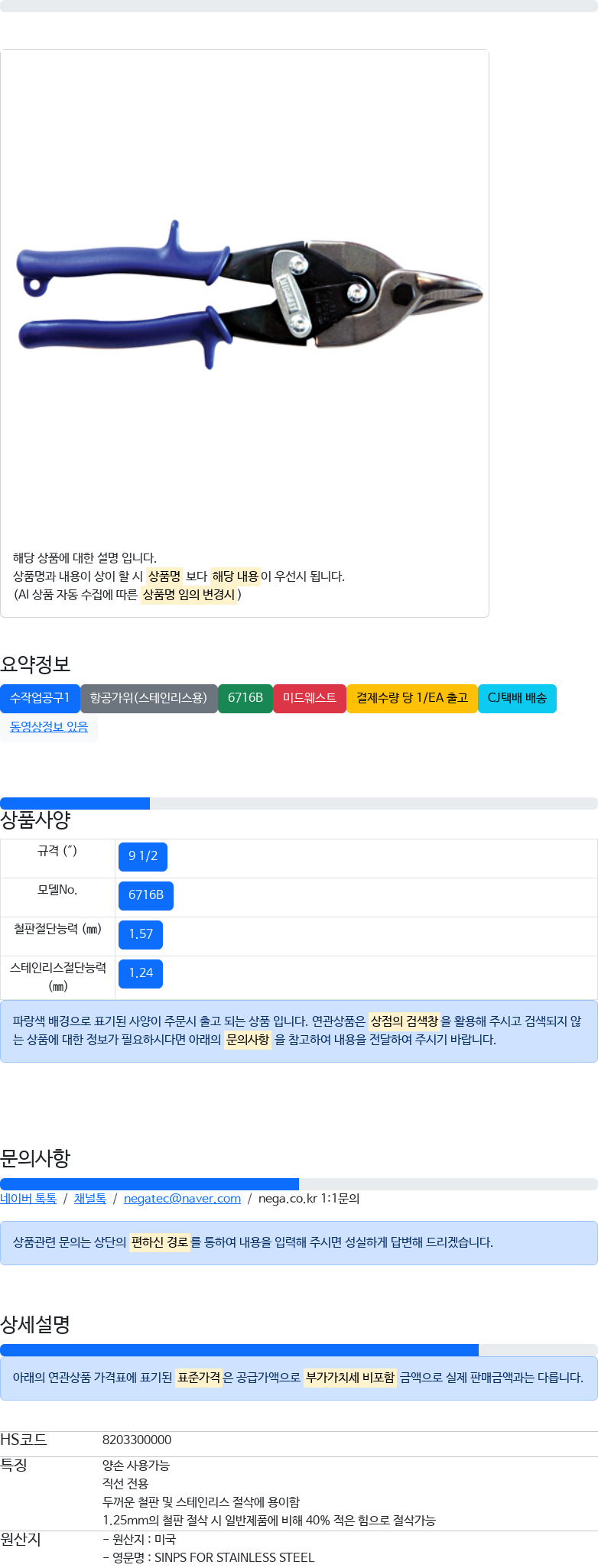
Task: Click the progress bar under 문의사항 heading
Action: pyautogui.click(x=298, y=1184)
